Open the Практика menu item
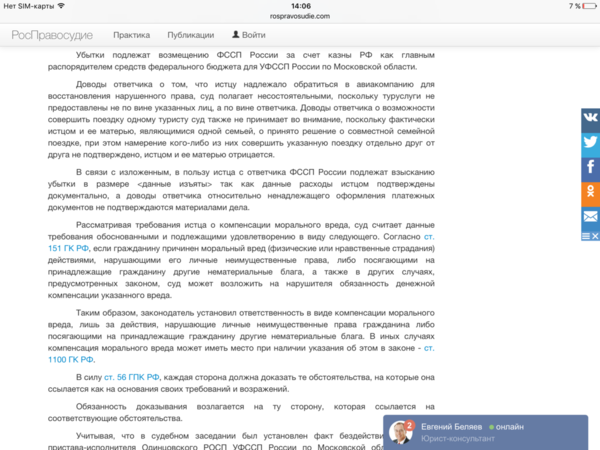The height and width of the screenshot is (450, 600). (131, 35)
